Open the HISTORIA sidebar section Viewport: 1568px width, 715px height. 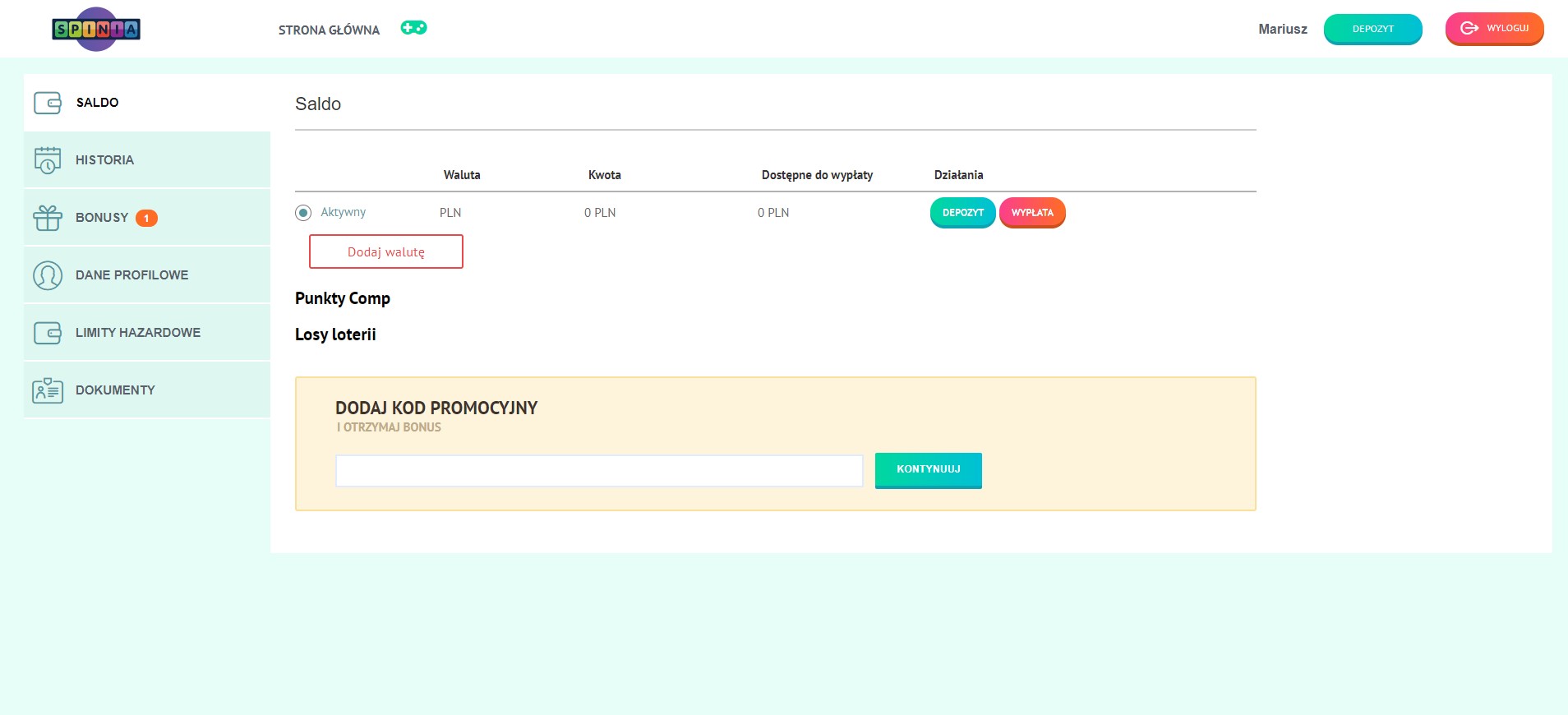pyautogui.click(x=147, y=160)
